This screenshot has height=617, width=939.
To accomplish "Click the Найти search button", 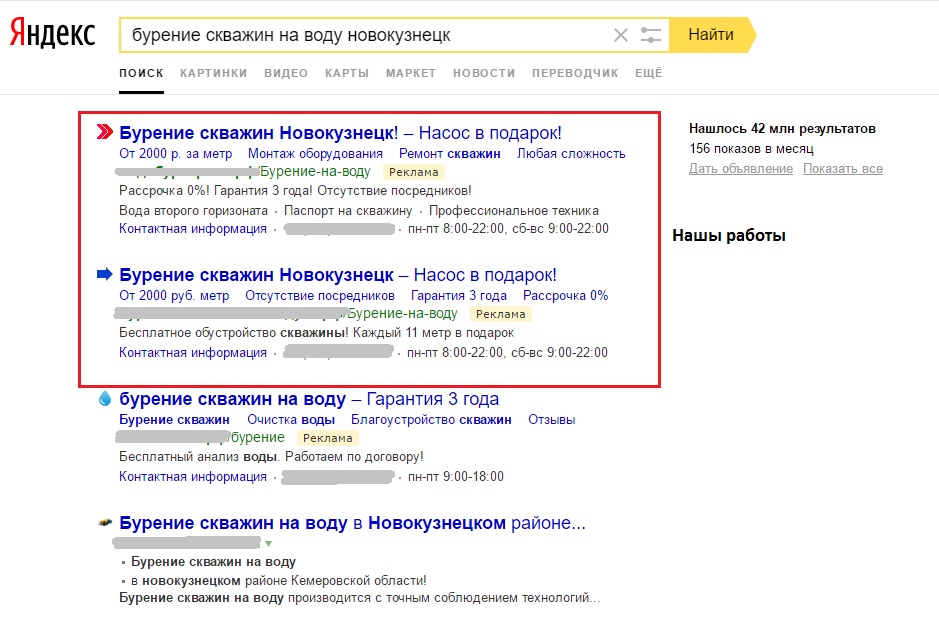I will [x=711, y=35].
